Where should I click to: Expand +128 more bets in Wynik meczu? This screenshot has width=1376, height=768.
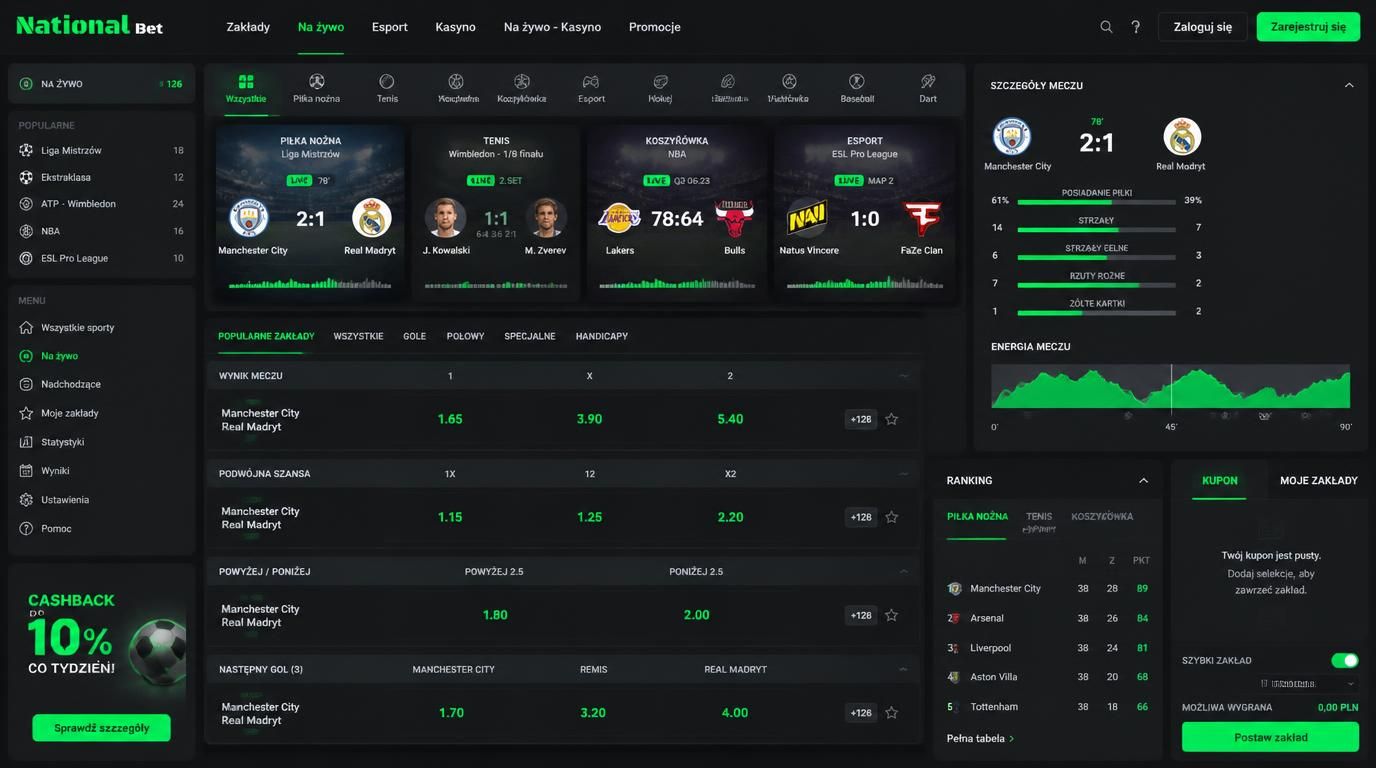[x=861, y=419]
